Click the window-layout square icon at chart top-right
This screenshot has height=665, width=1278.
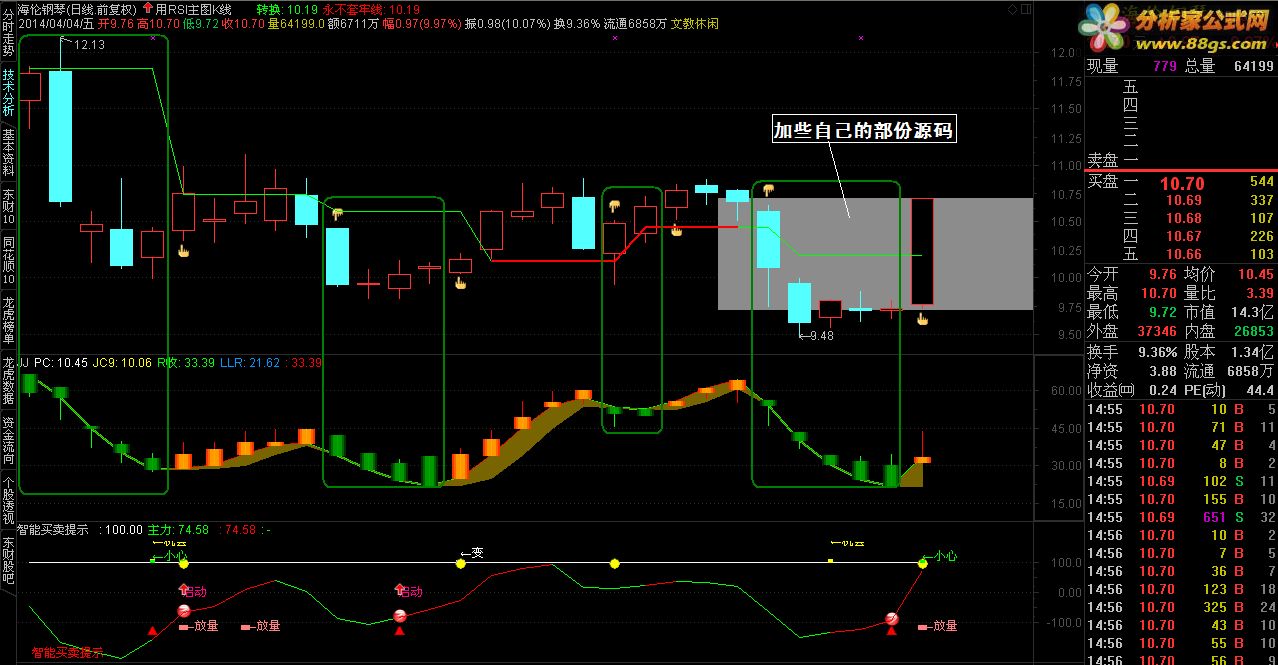1026,8
